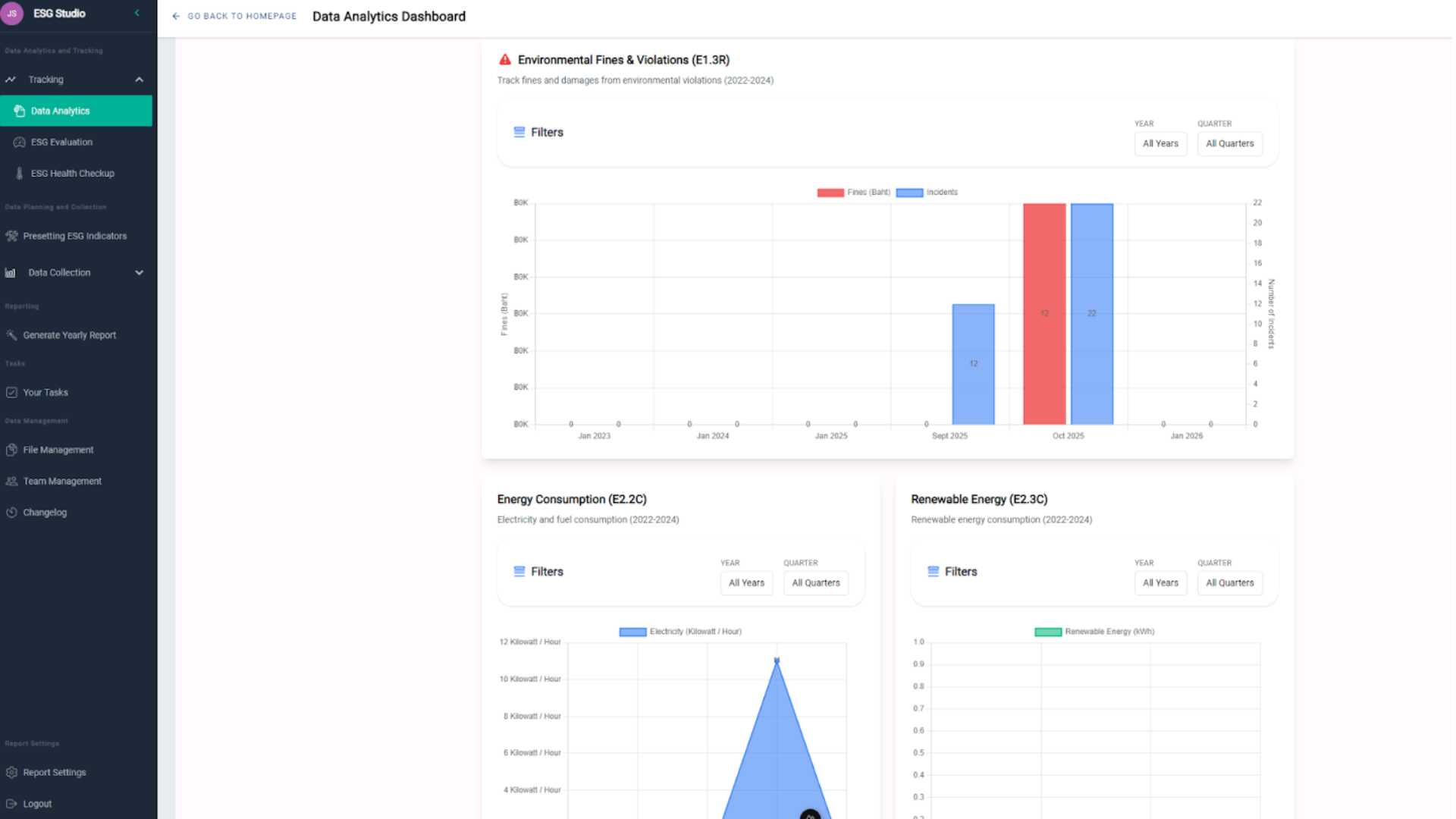Click the Changelog history icon

point(11,513)
